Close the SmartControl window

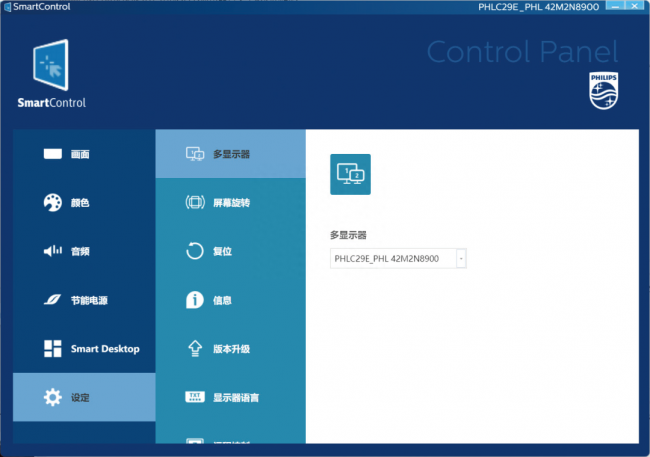[x=635, y=5]
